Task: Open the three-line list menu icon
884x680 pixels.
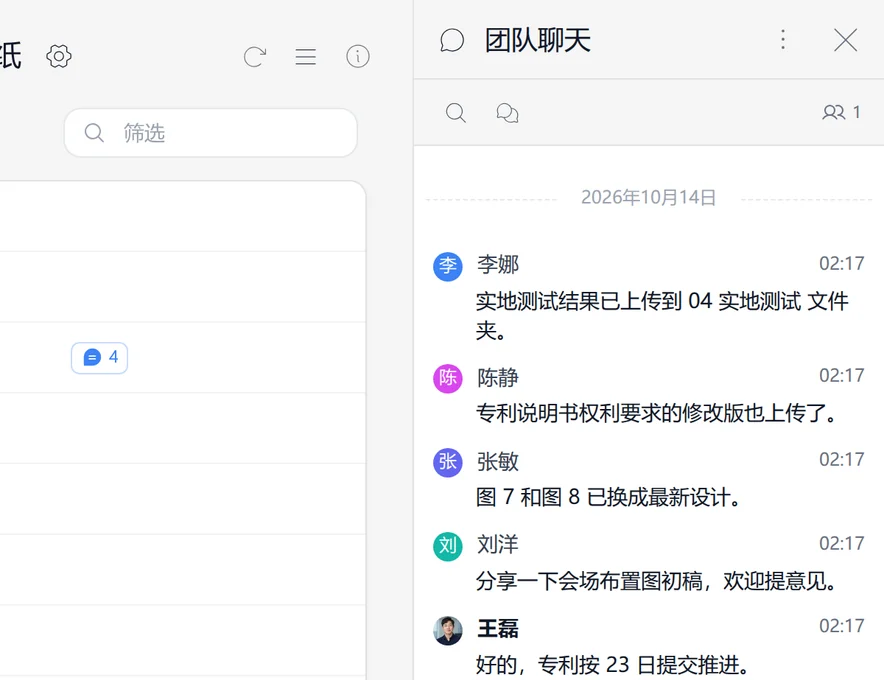Action: click(306, 56)
